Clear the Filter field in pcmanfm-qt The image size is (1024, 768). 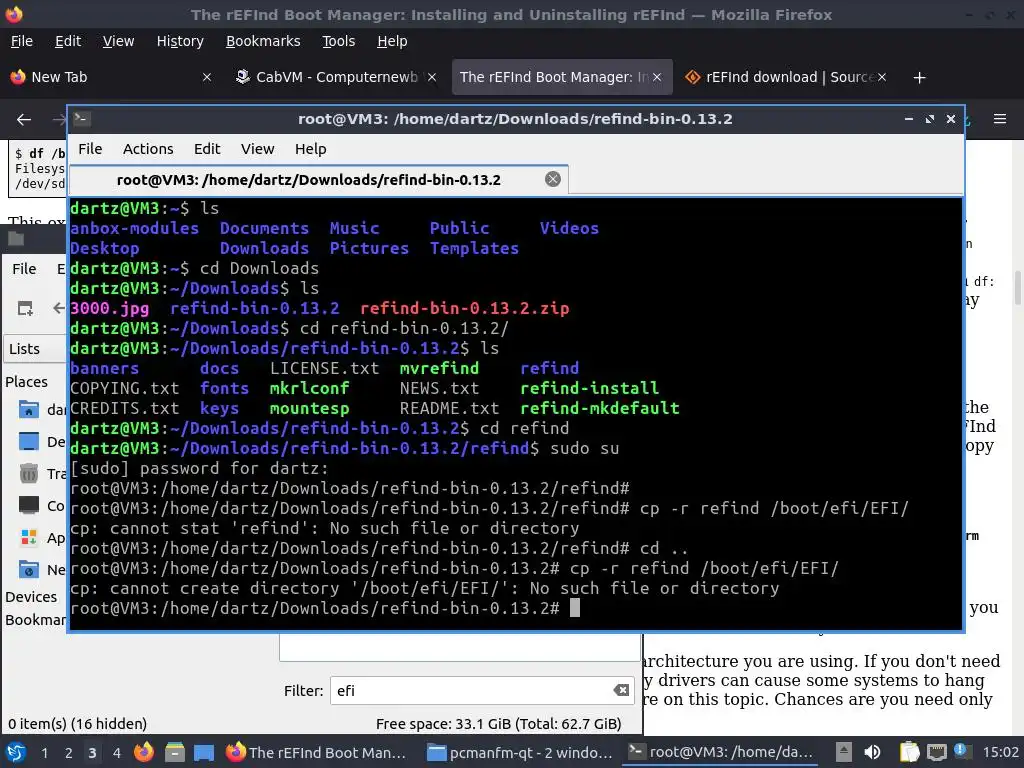pos(621,690)
